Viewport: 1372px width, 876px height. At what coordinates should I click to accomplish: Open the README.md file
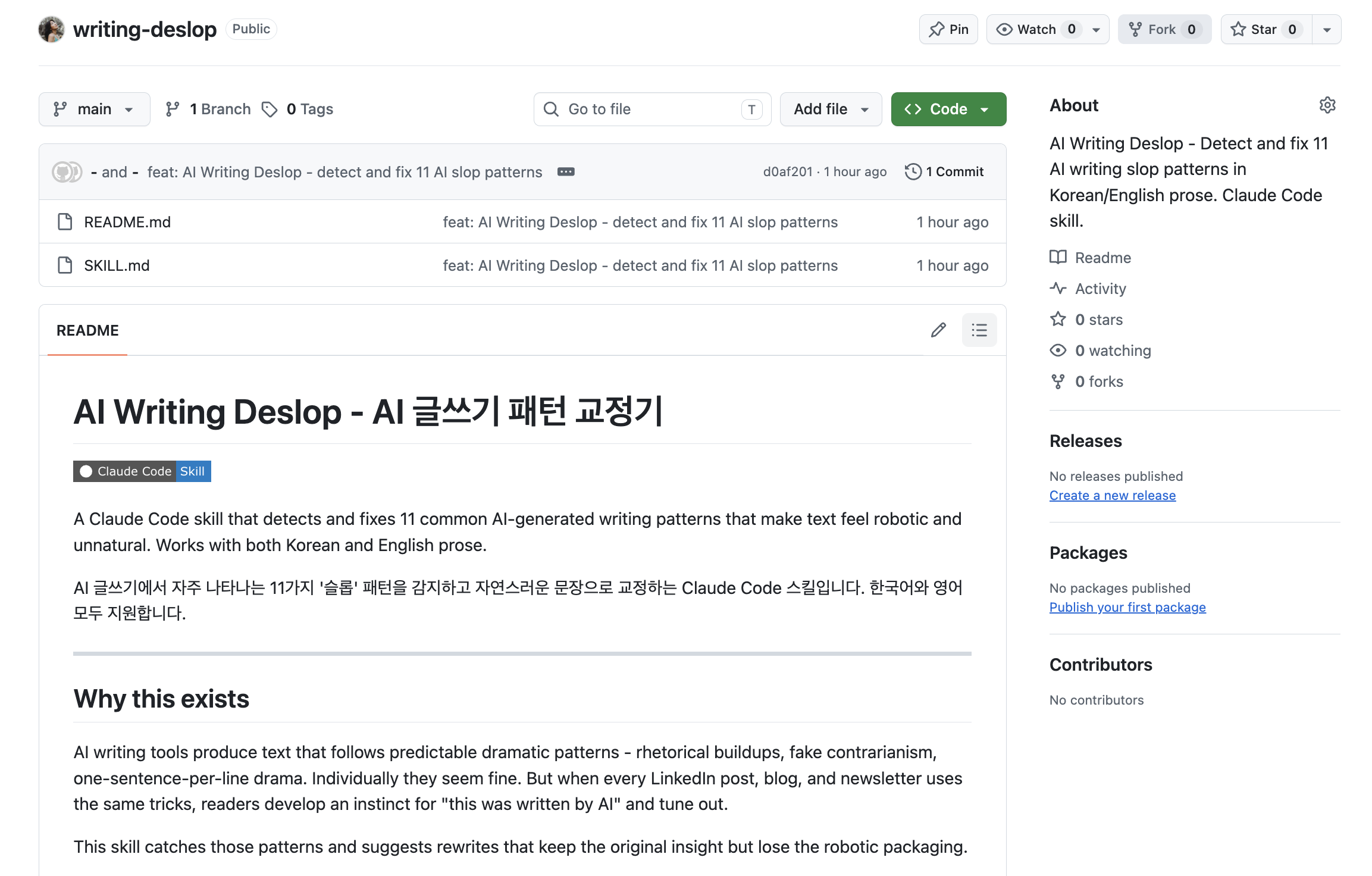(x=127, y=222)
